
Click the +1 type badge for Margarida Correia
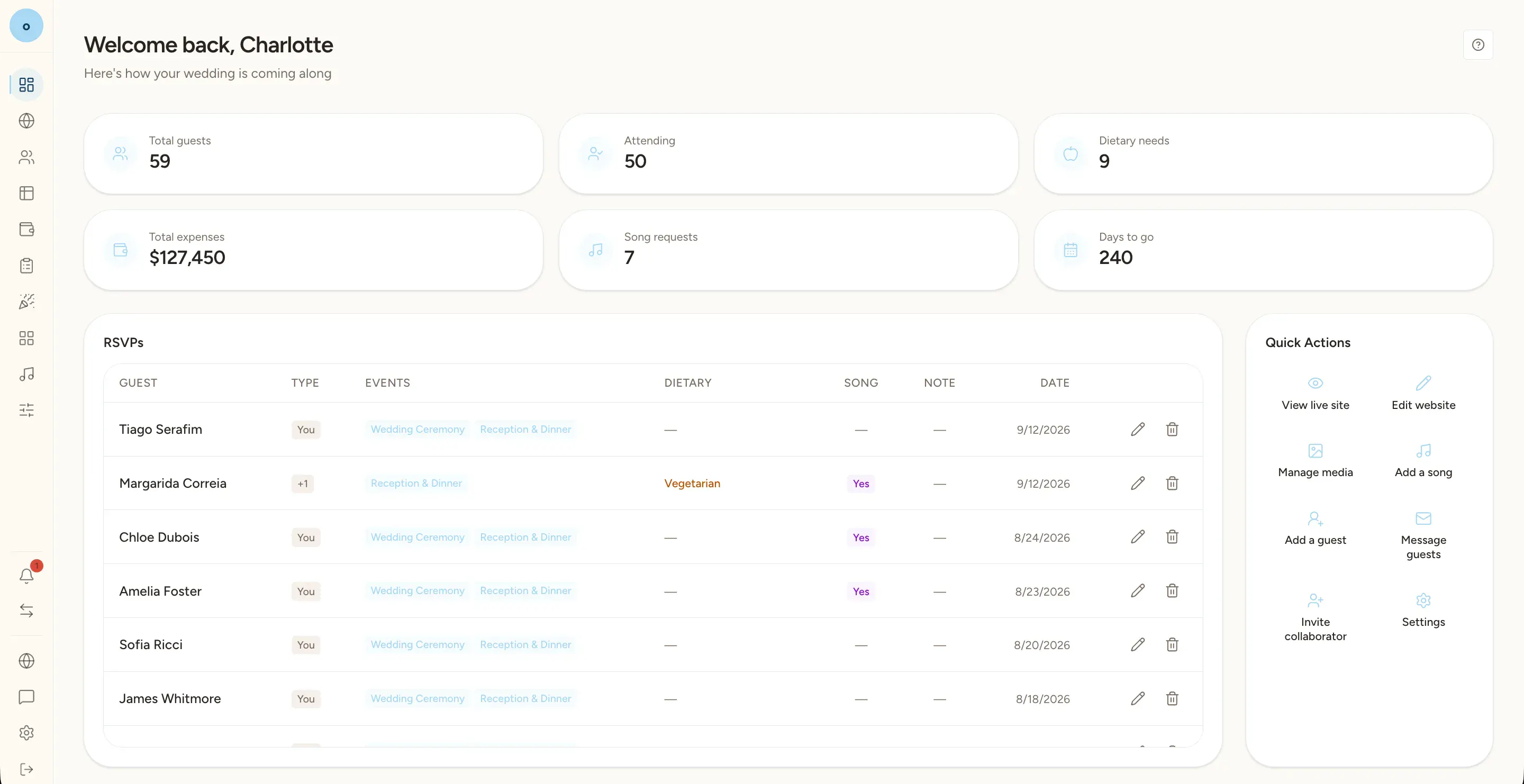pyautogui.click(x=302, y=483)
